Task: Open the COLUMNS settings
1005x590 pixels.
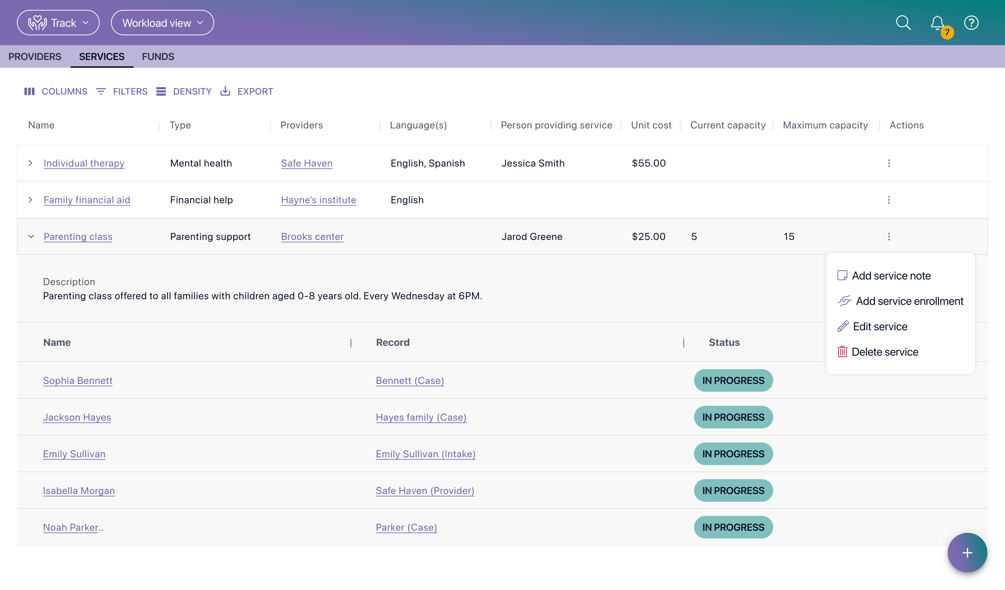Action: pos(56,92)
